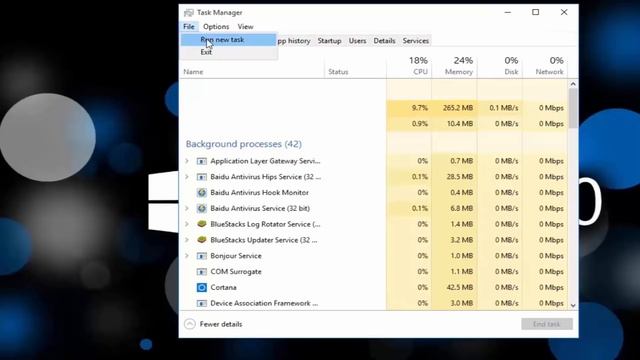Choose Run new task from File menu

[x=229, y=40]
